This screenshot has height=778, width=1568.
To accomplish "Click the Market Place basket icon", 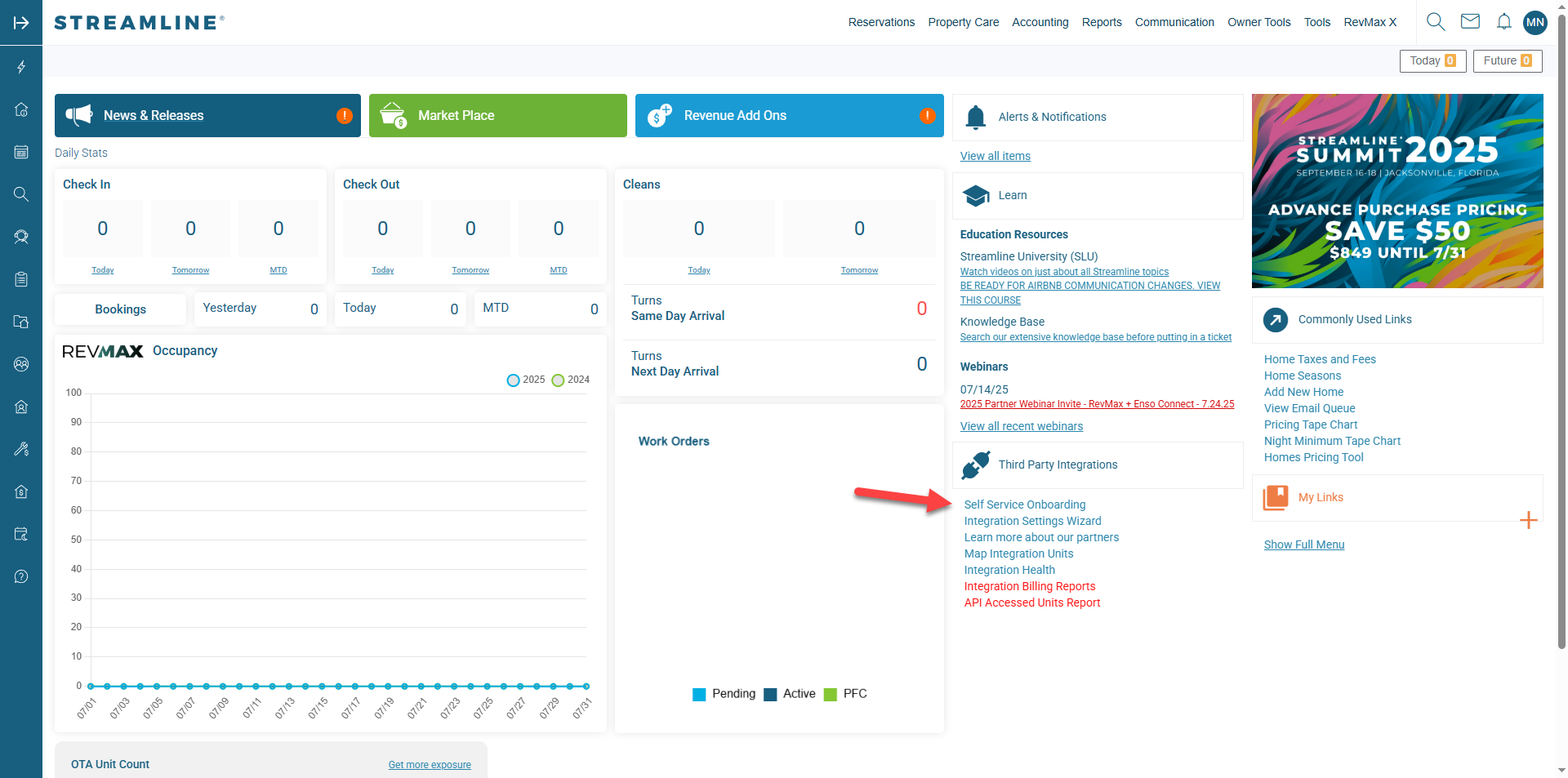I will pos(394,115).
